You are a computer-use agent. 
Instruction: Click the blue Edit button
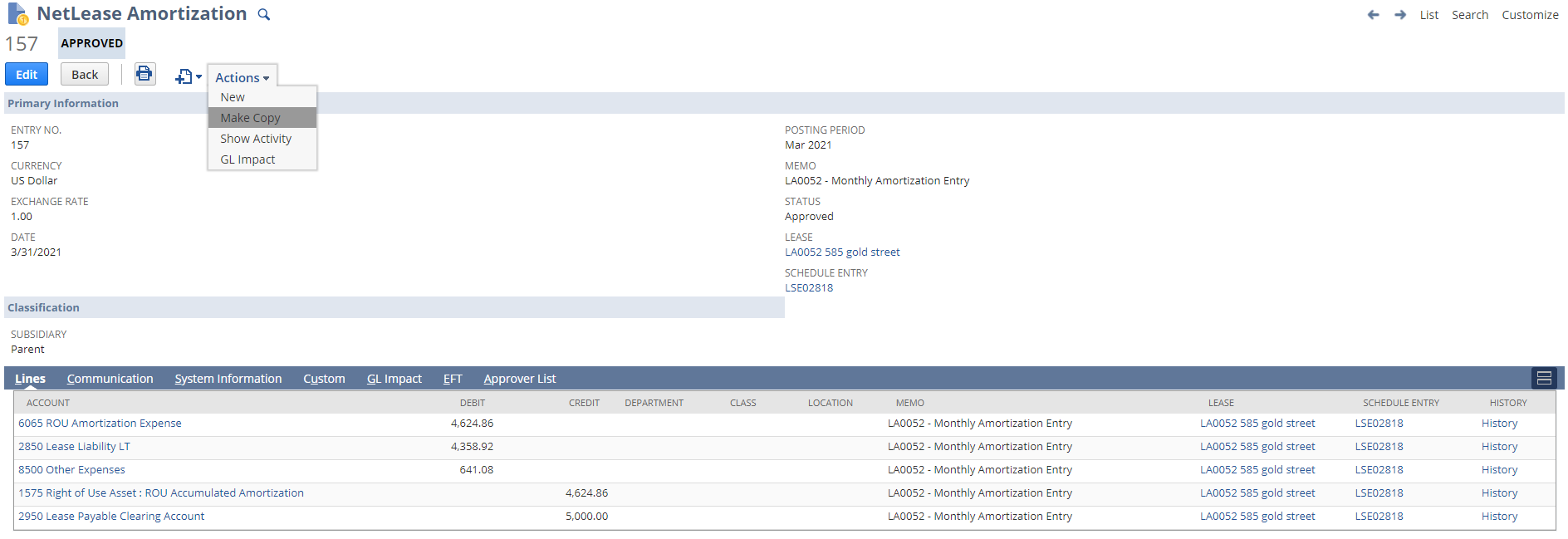tap(27, 75)
